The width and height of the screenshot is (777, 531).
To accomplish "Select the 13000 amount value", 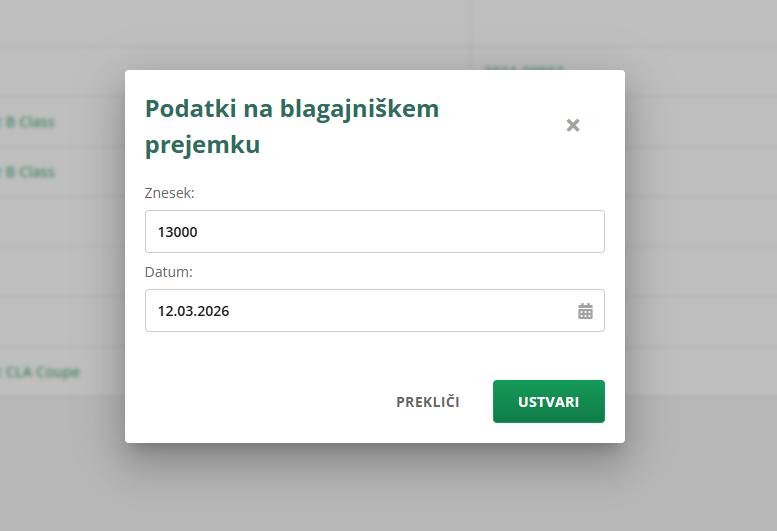I will pyautogui.click(x=178, y=232).
